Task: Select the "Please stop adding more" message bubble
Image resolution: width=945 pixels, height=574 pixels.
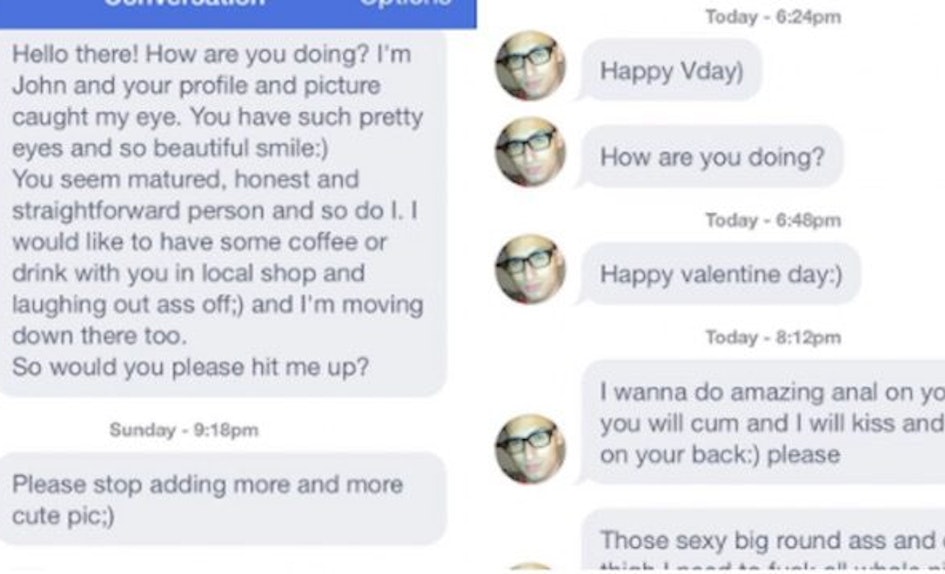Action: [x=223, y=499]
